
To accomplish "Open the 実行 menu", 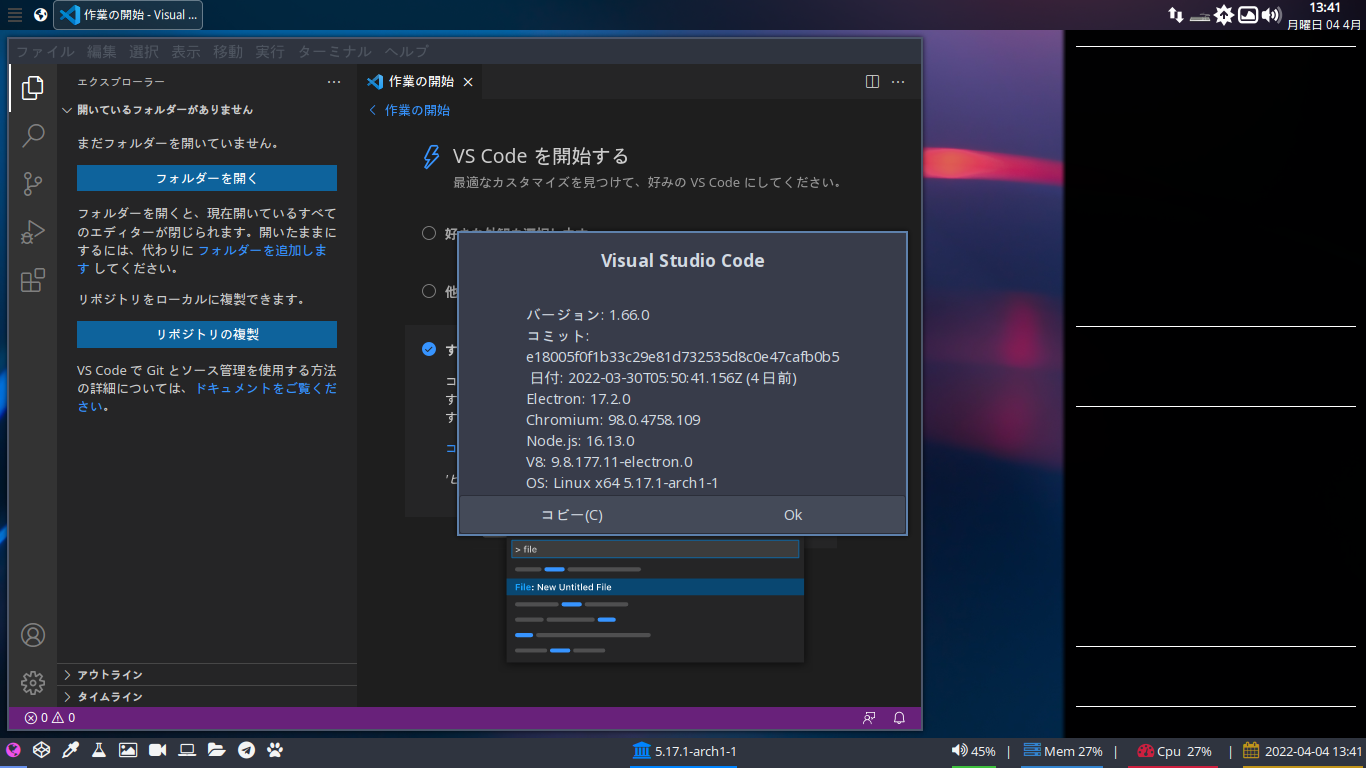I will point(270,52).
